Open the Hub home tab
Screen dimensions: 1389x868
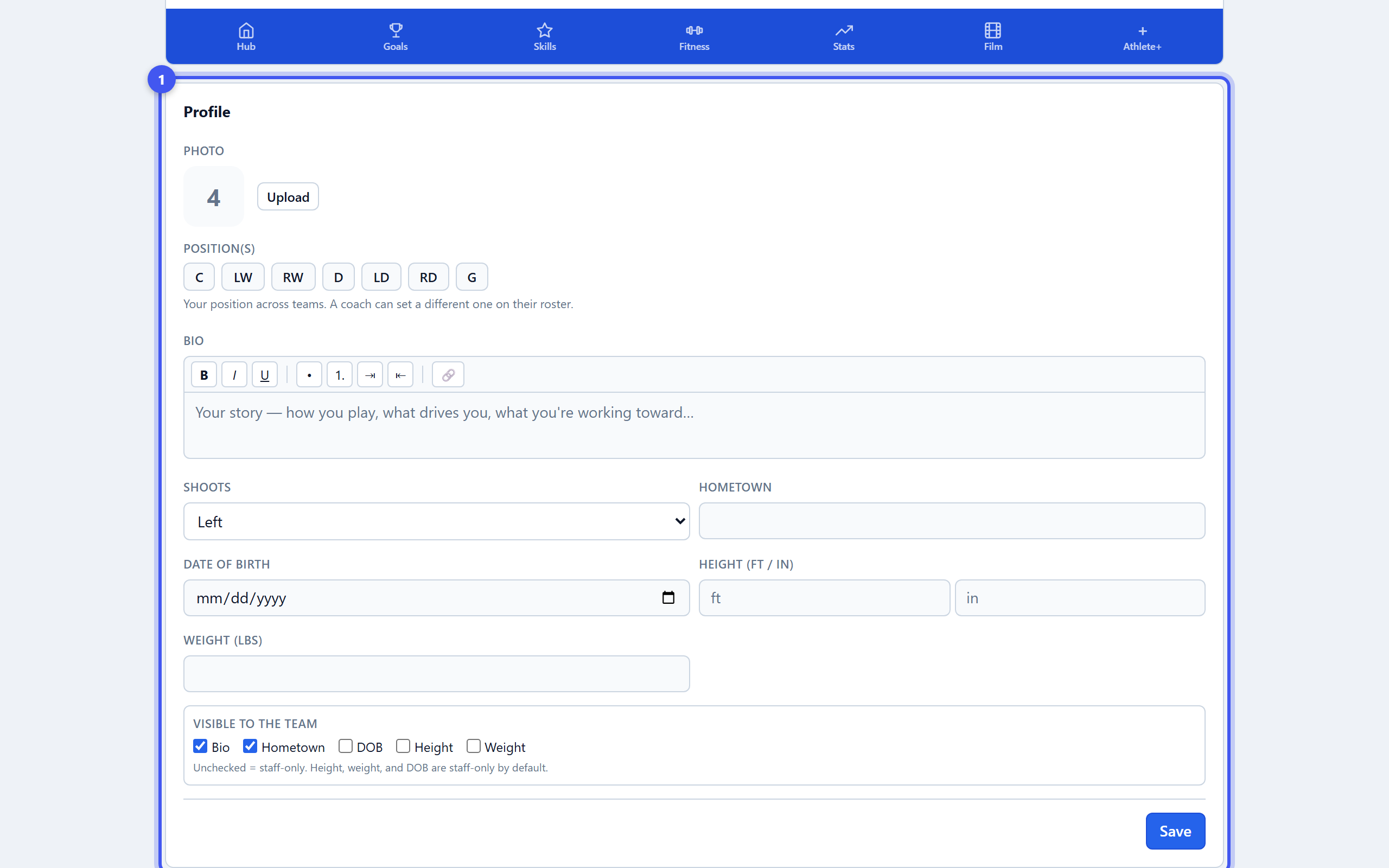(246, 37)
